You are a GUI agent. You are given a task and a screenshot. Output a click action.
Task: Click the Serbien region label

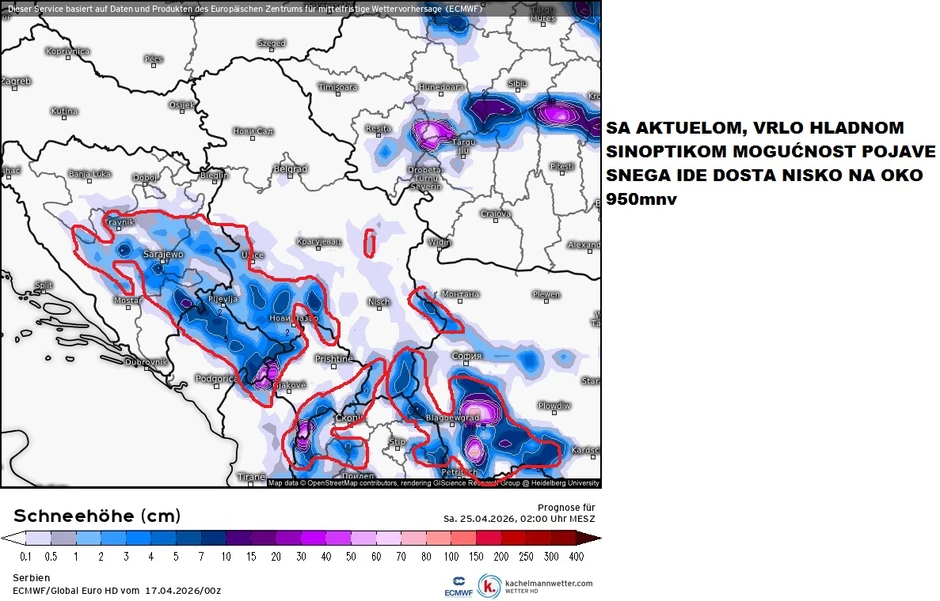(27, 577)
